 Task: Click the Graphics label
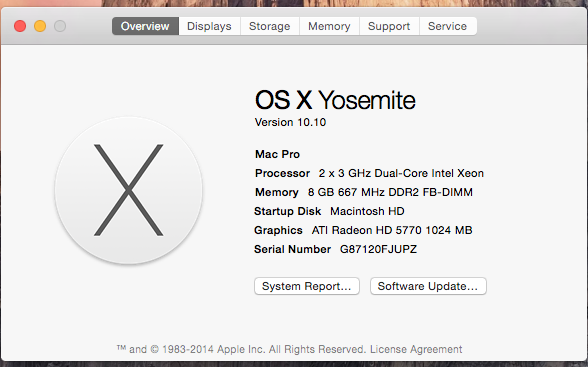[x=278, y=230]
